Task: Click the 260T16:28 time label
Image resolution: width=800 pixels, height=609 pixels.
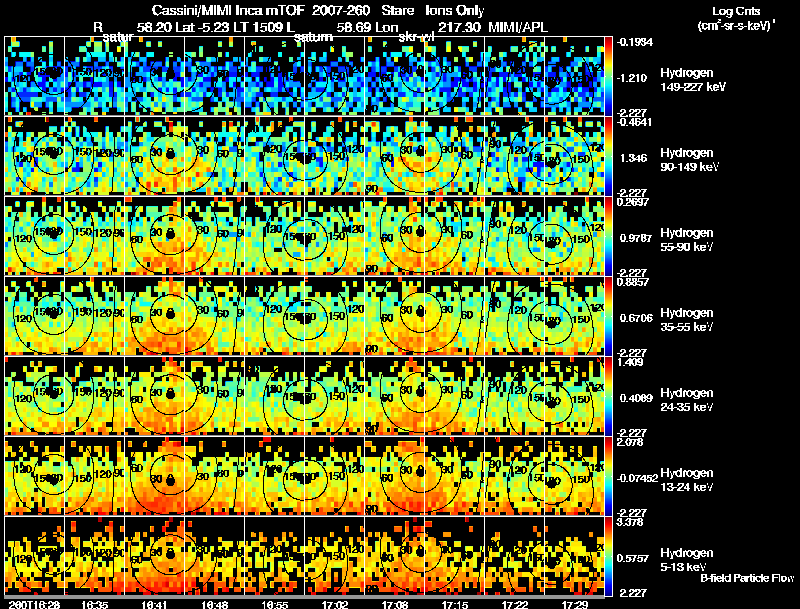Action: pos(34,604)
